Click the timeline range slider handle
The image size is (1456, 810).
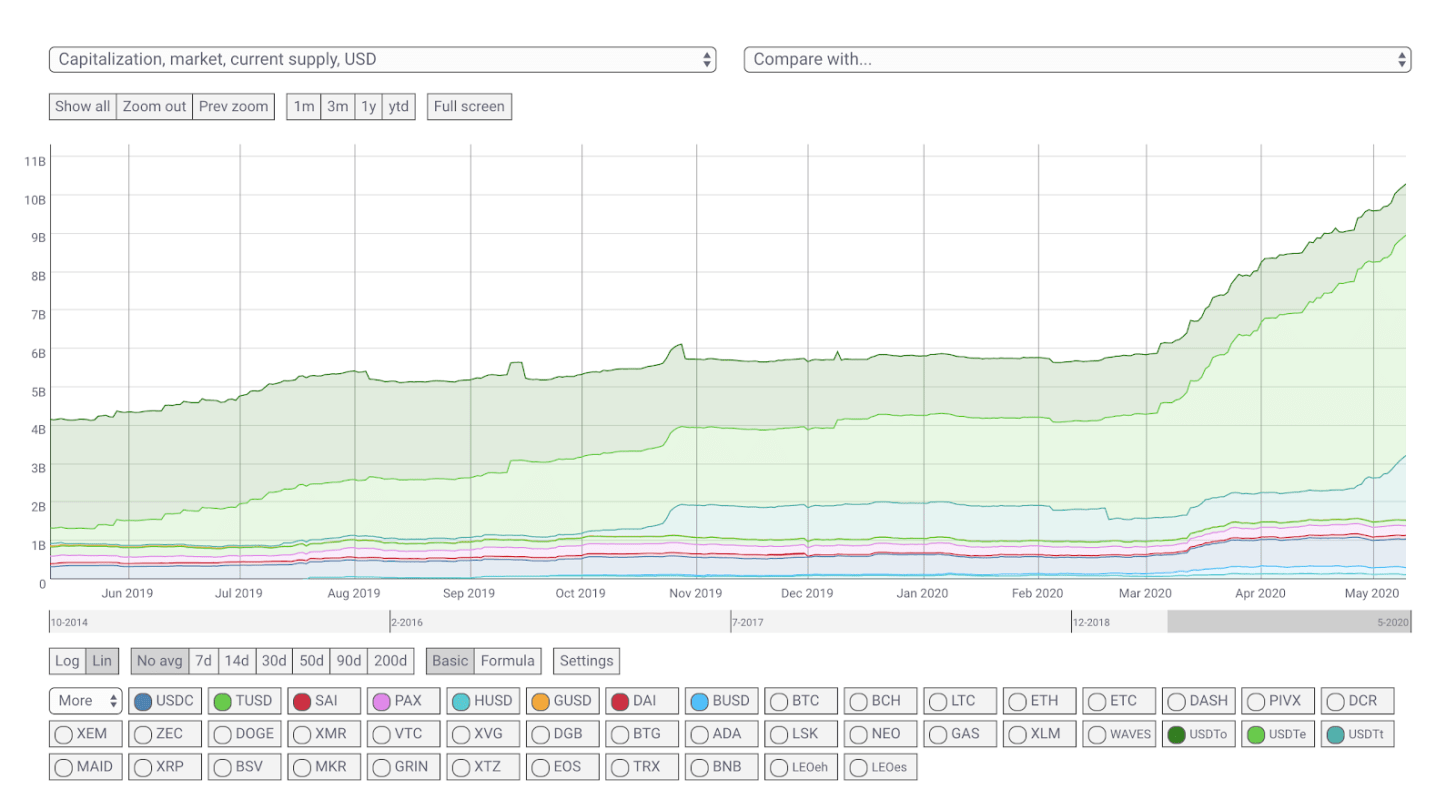[x=1289, y=622]
